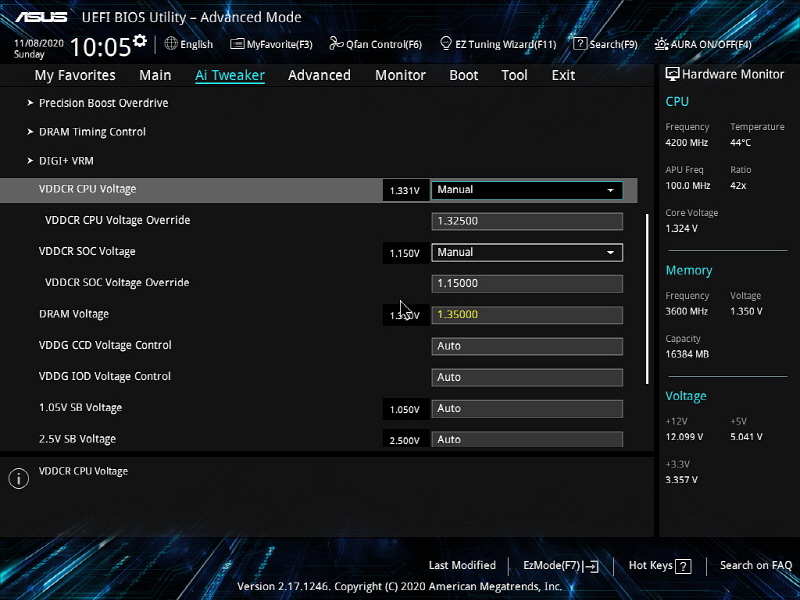Select English language option
Screen dimensions: 800x600
196,44
